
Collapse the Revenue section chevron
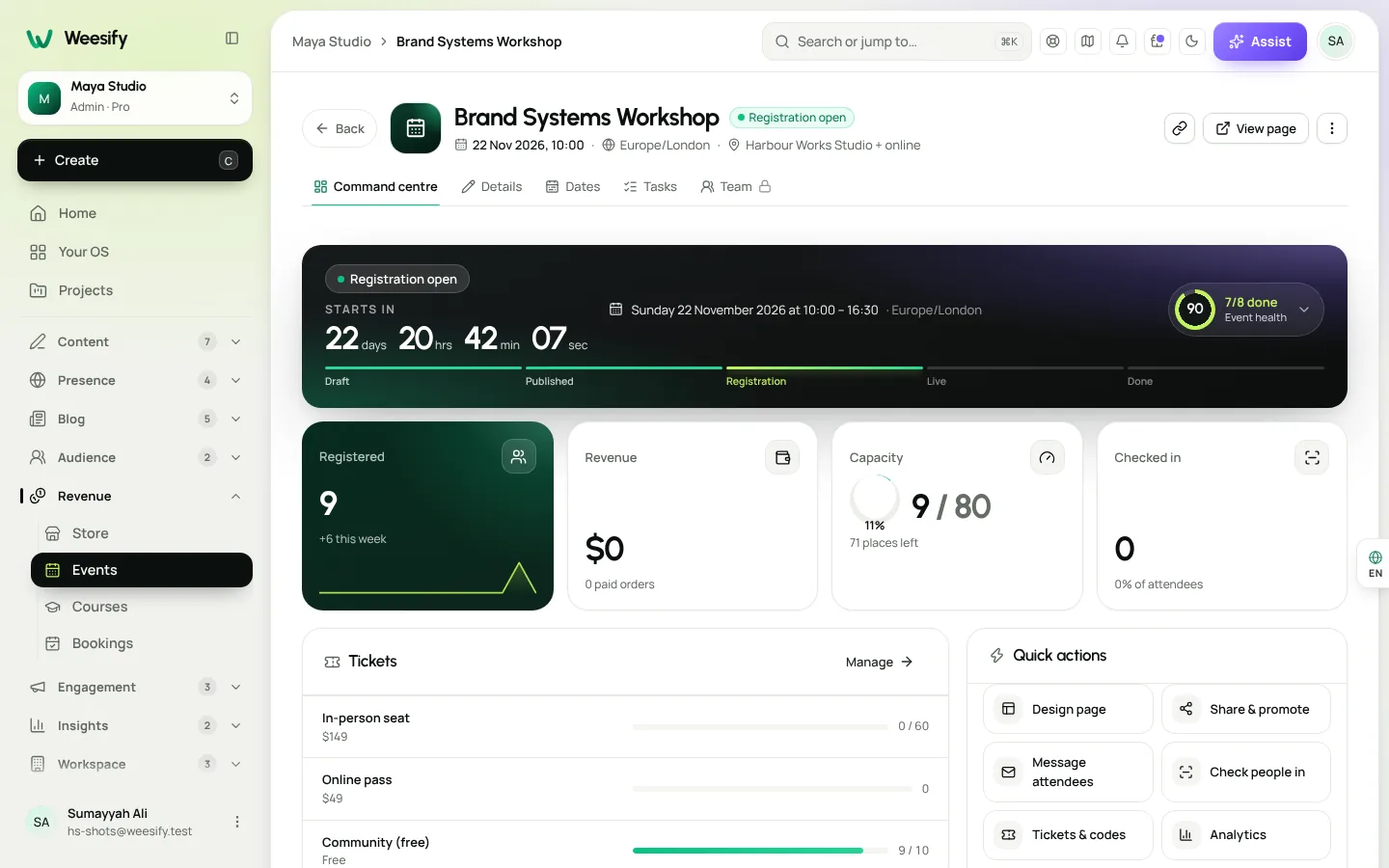pos(235,496)
